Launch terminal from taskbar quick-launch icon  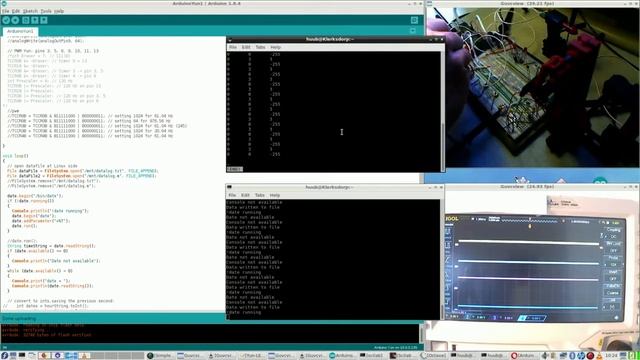(22, 356)
